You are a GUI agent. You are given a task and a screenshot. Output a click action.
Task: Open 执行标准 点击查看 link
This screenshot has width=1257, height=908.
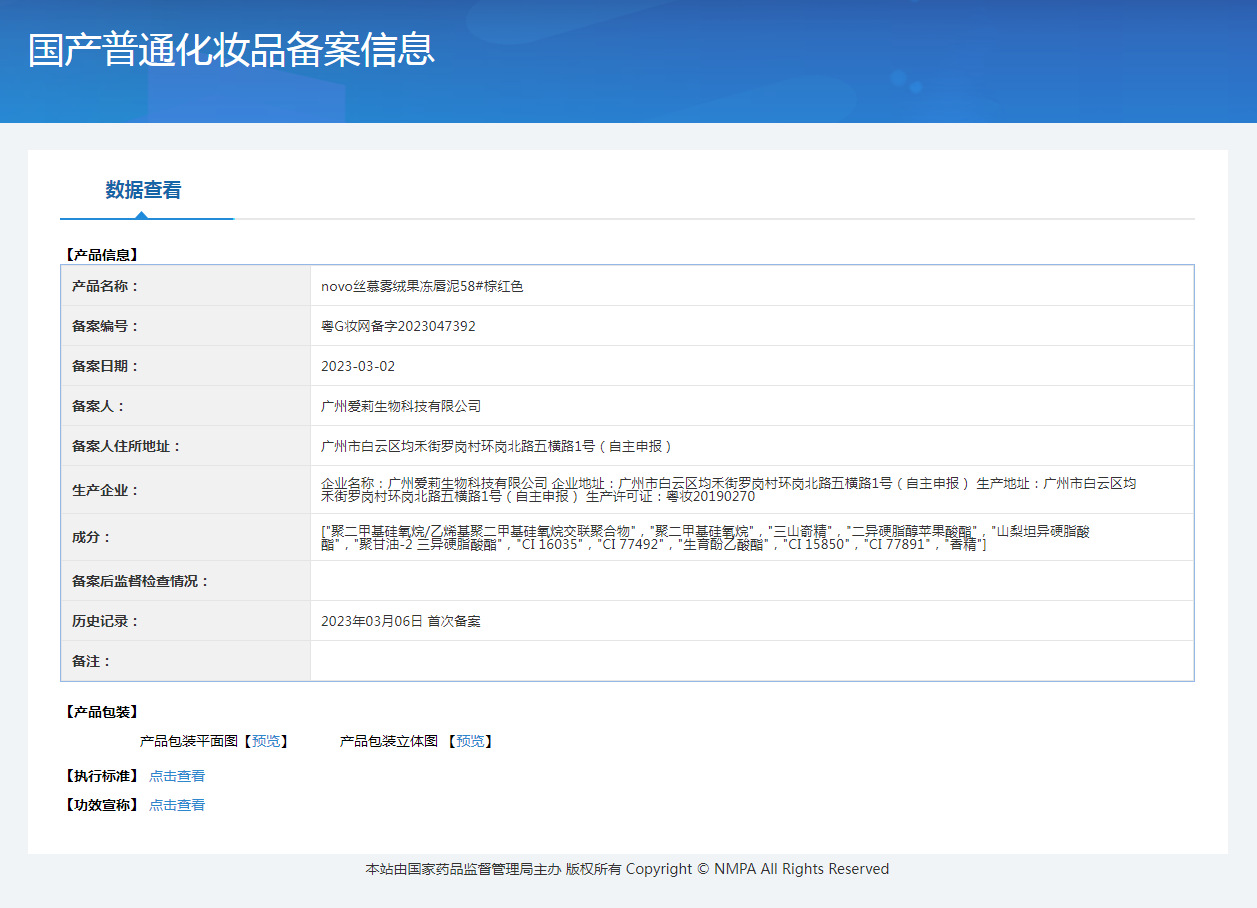[x=177, y=776]
